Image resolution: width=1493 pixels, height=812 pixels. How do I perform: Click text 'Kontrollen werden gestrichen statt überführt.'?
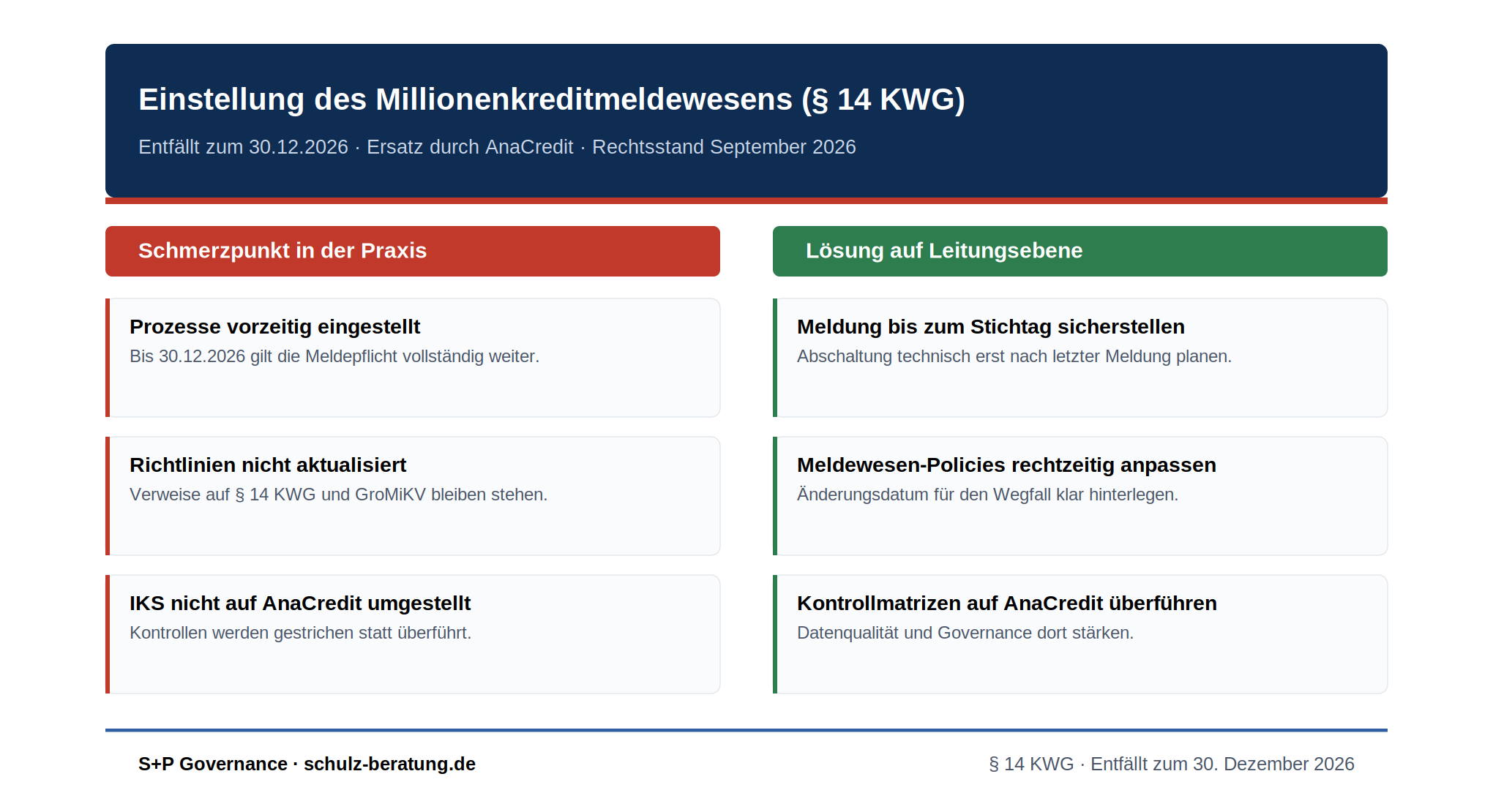301,633
